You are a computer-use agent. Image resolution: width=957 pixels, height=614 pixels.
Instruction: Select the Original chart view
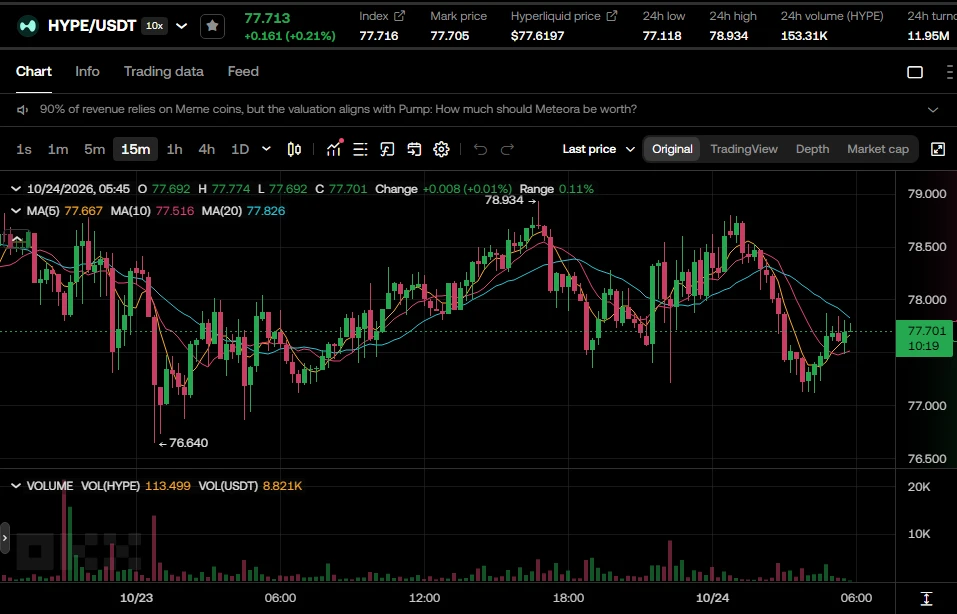[x=672, y=150]
